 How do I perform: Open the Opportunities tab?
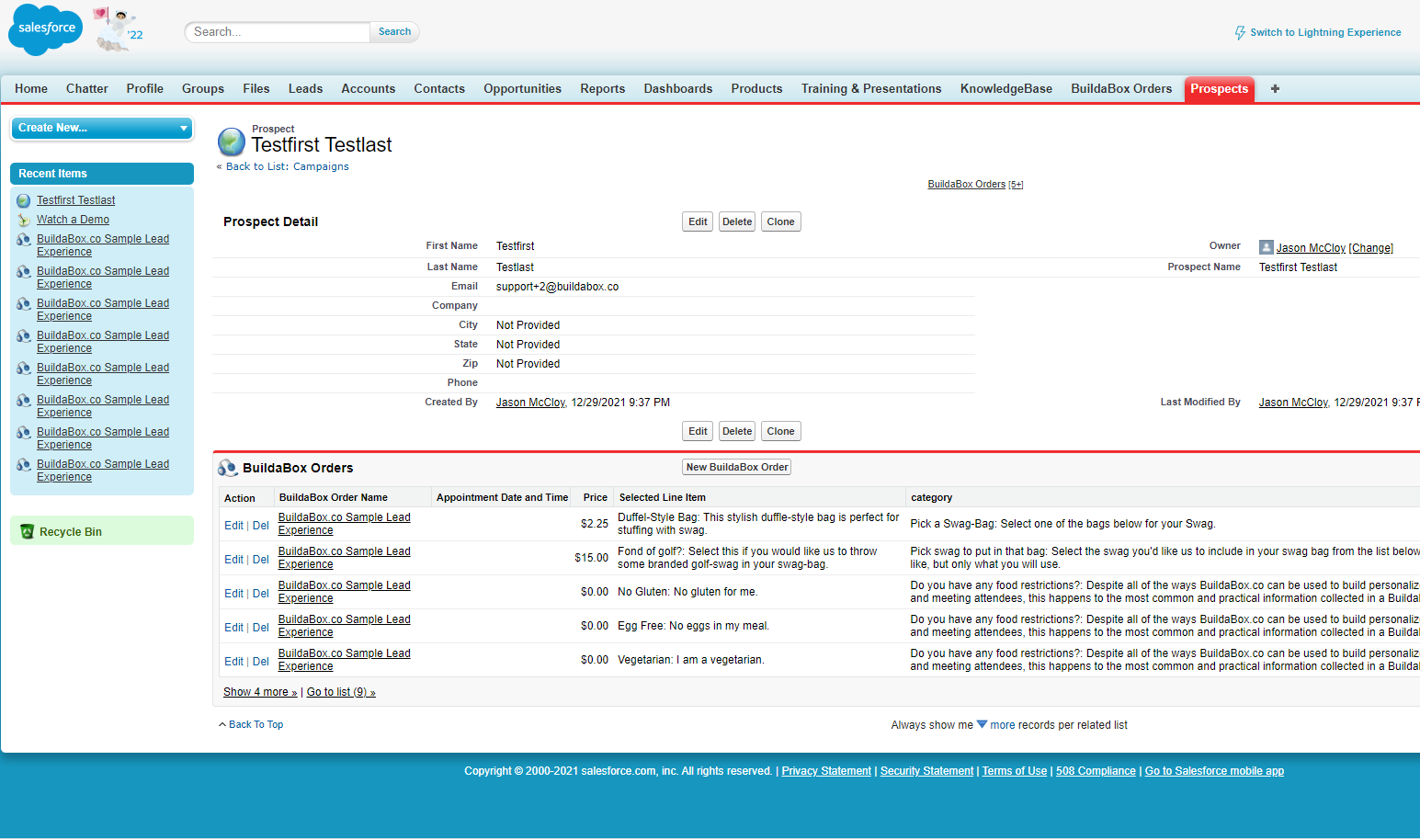(522, 89)
